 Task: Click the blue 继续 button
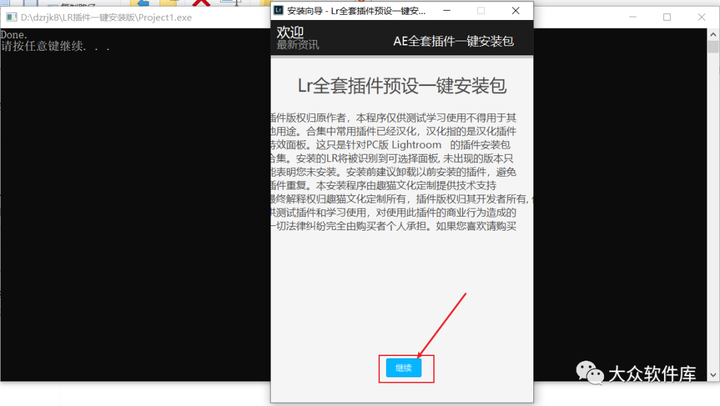click(404, 368)
